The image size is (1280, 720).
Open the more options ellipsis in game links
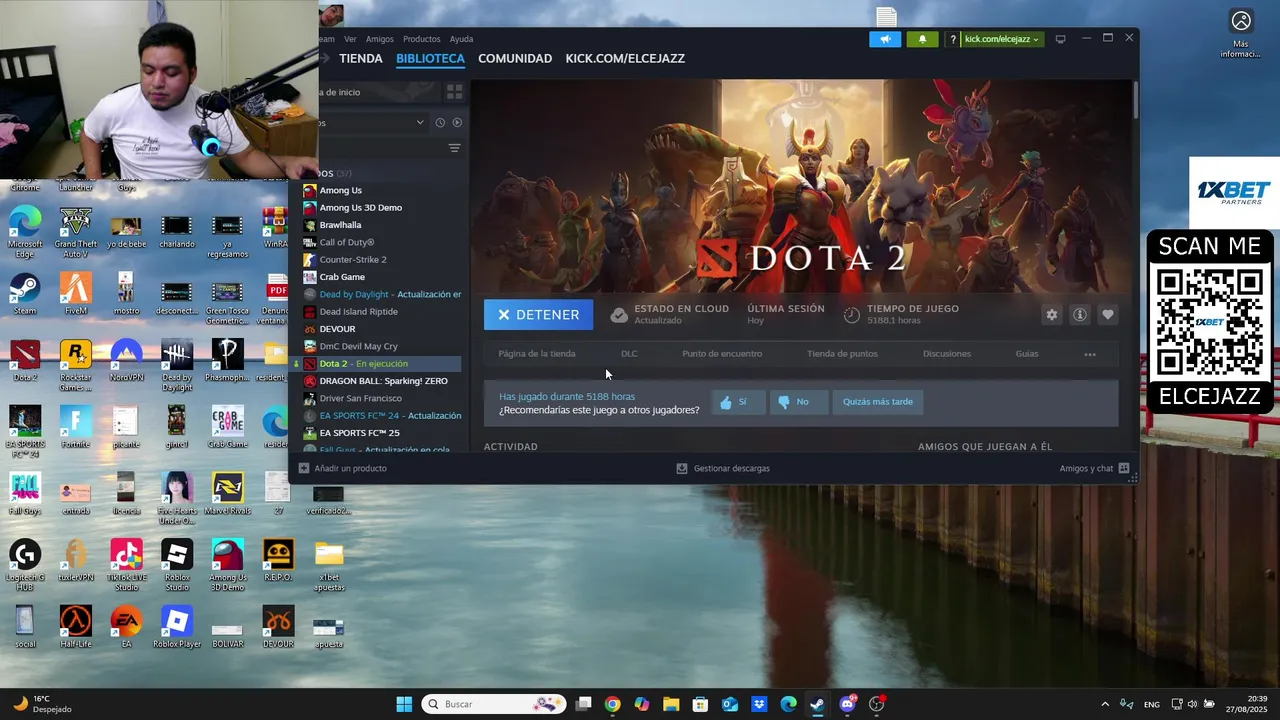click(x=1090, y=354)
